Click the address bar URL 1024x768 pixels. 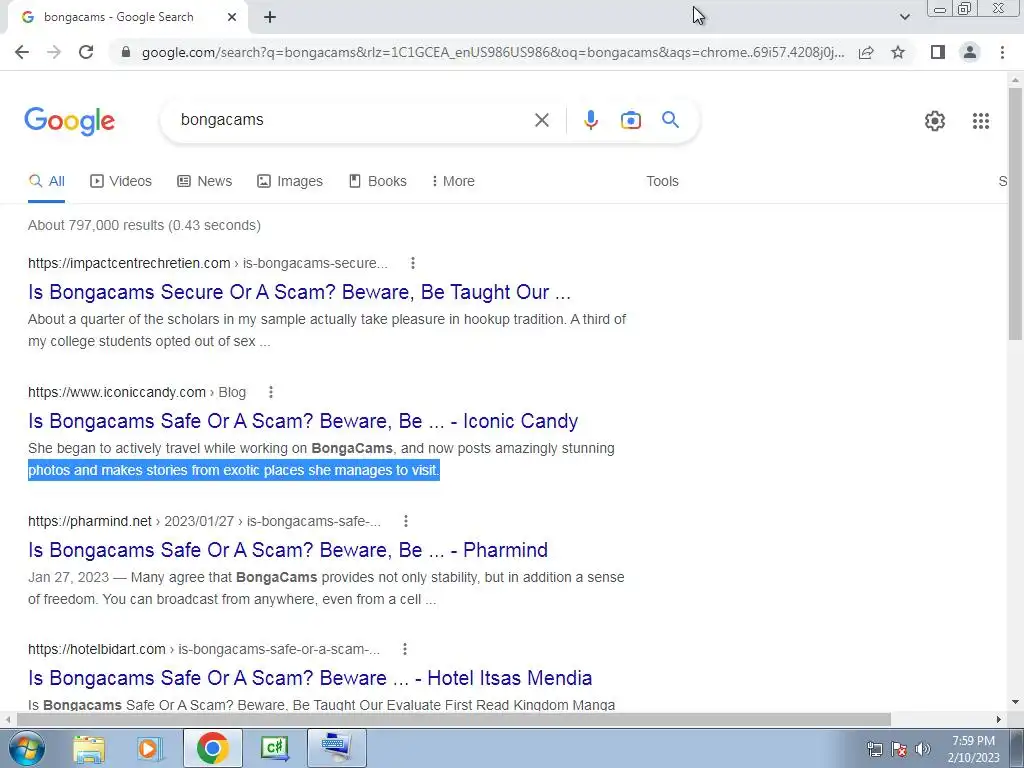click(493, 52)
